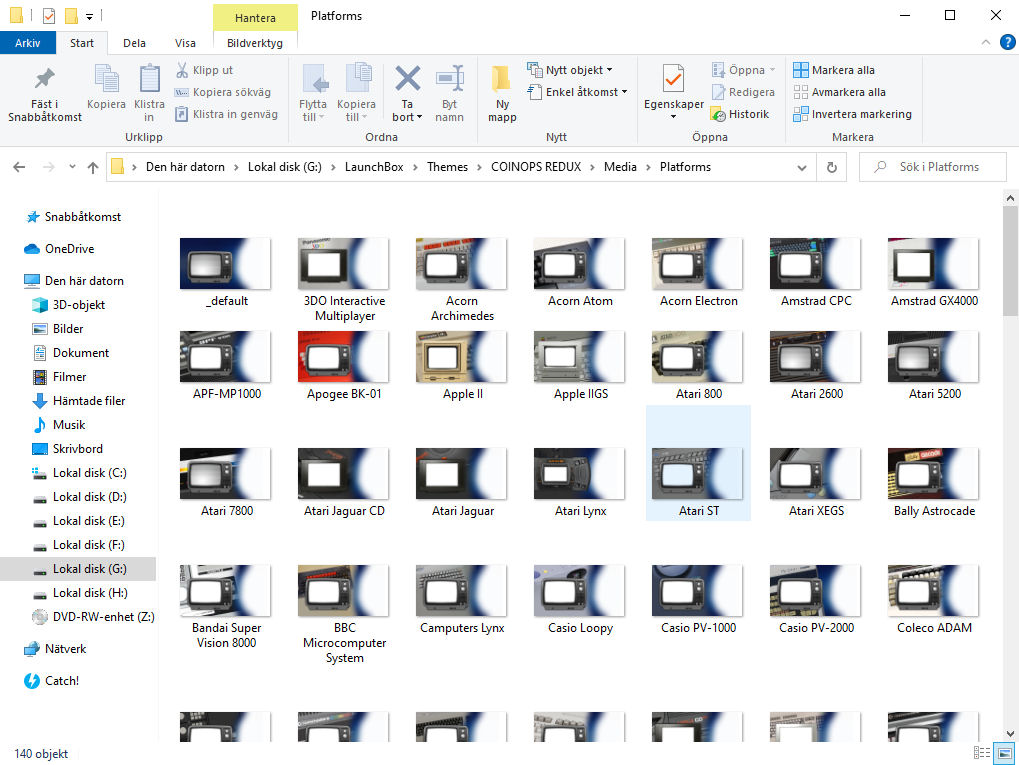Screen dimensions: 1019x765
Task: Switch to the Dela ribbon tab
Action: 134,43
